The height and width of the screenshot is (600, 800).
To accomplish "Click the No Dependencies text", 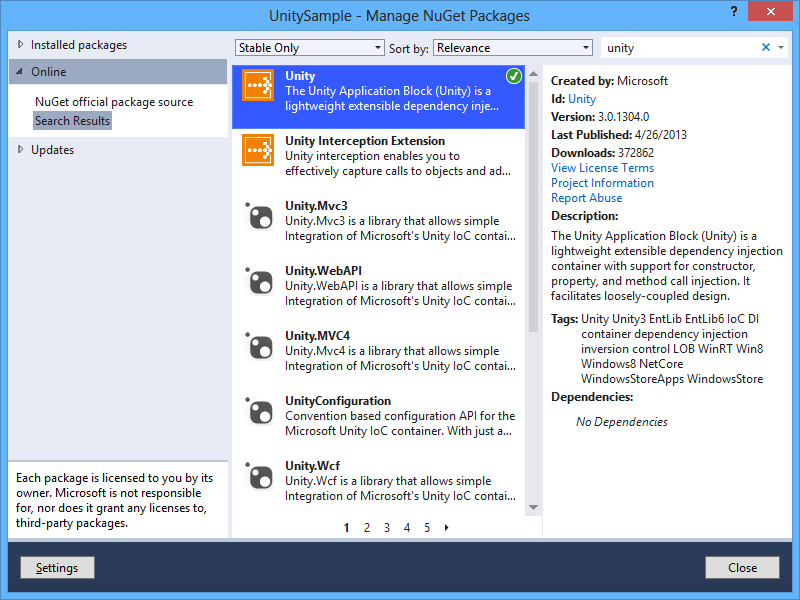I will point(621,422).
